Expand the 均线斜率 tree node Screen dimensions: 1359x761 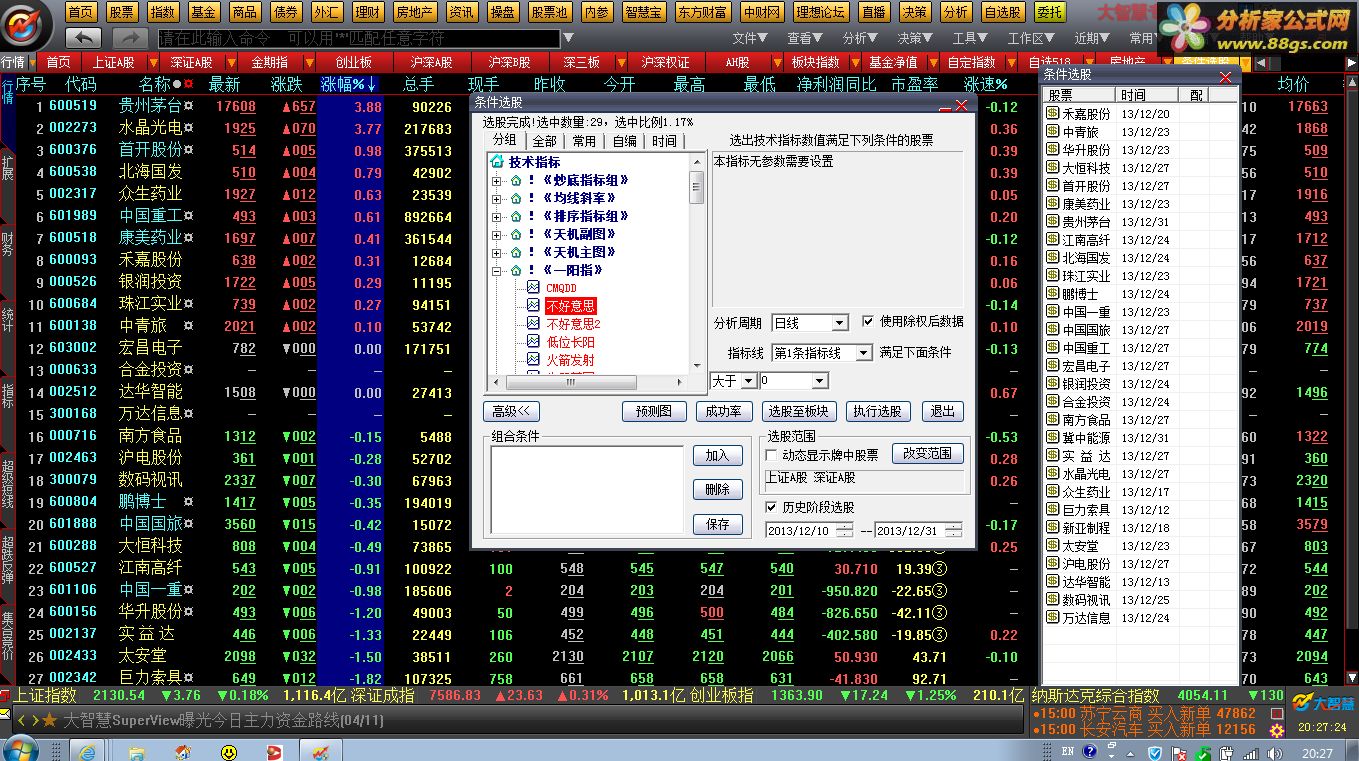coord(497,198)
